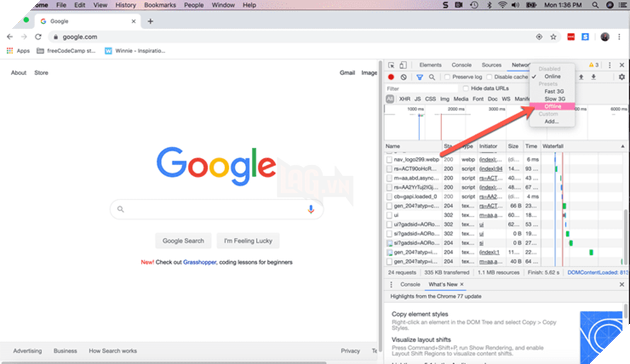The image size is (630, 364).
Task: Click the network Filter text field
Action: coord(421,88)
